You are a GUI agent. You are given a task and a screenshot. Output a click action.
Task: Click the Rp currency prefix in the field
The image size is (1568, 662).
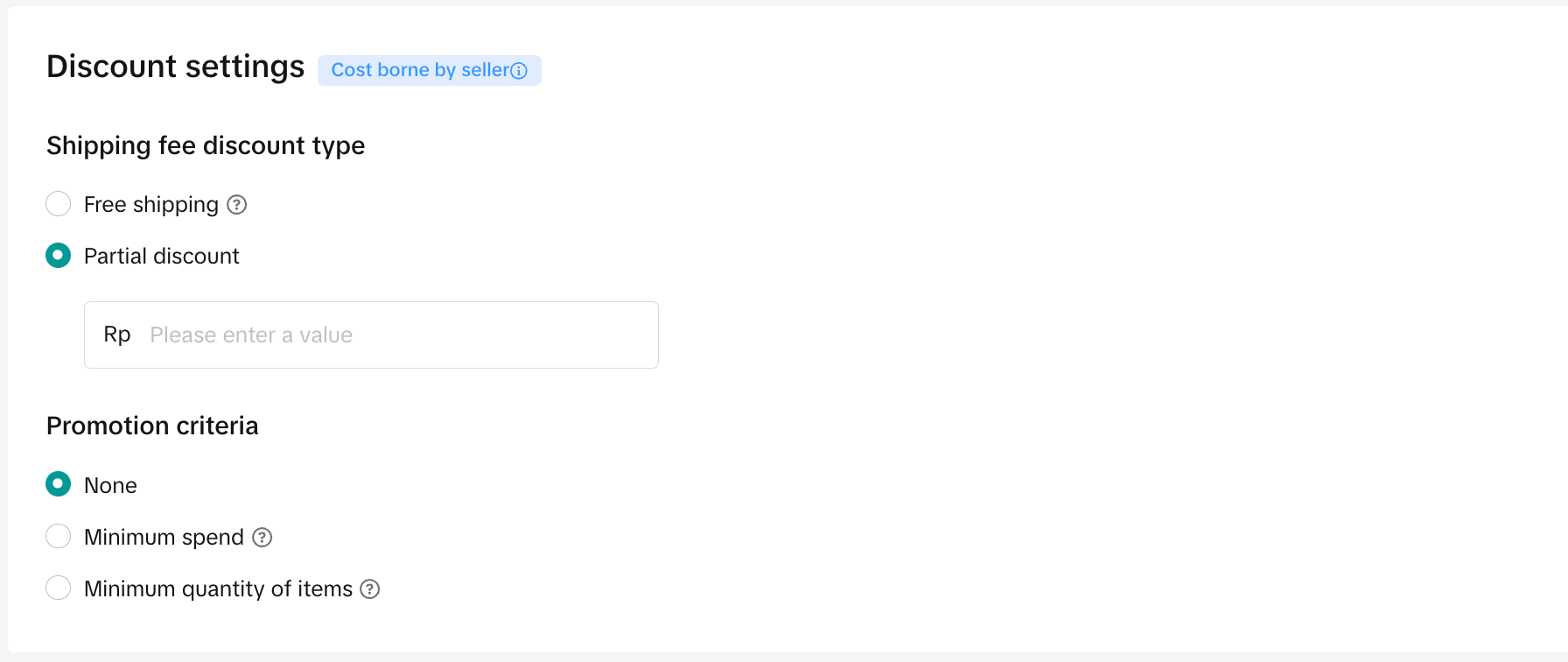117,335
